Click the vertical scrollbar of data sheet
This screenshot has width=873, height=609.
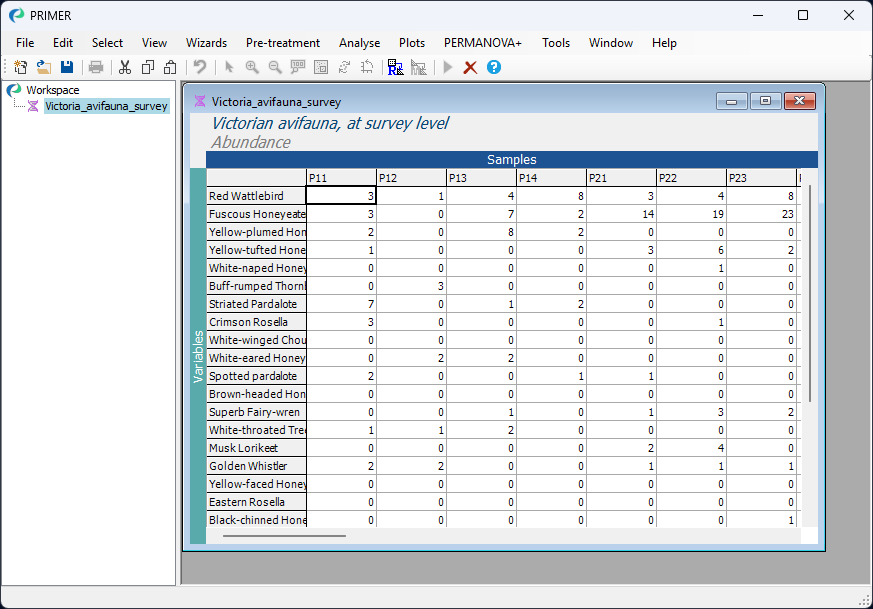pyautogui.click(x=810, y=292)
